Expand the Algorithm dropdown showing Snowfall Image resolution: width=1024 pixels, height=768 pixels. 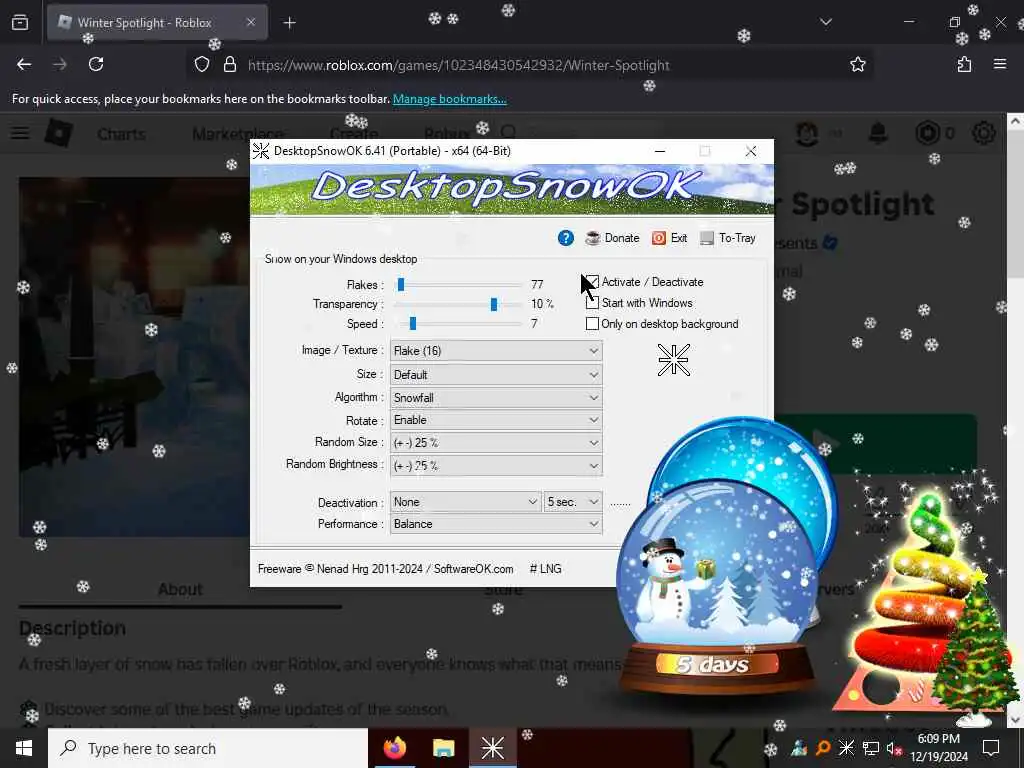click(x=496, y=398)
